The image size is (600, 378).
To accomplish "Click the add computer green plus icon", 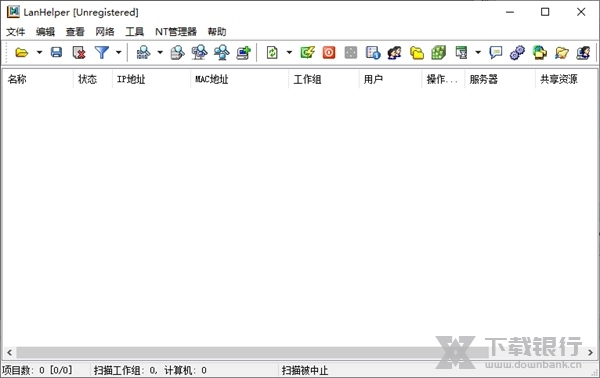I will click(243, 52).
